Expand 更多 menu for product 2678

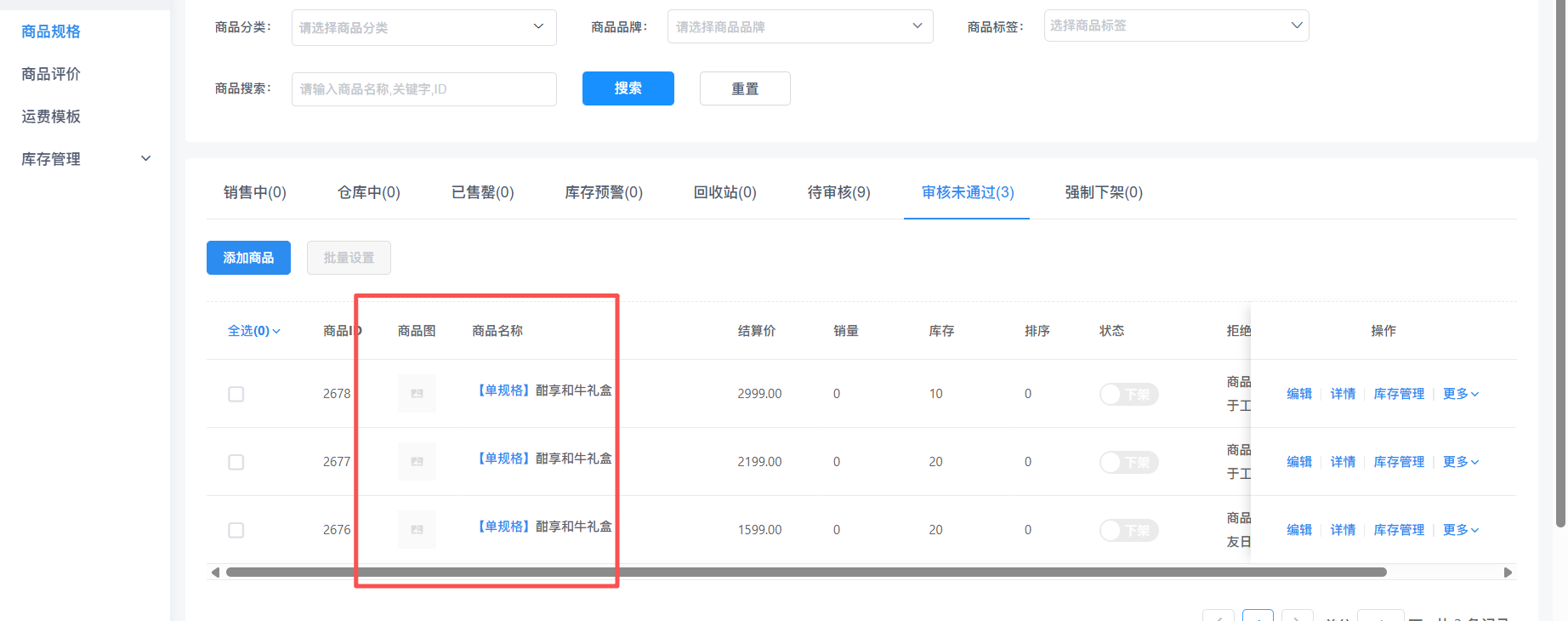1460,394
